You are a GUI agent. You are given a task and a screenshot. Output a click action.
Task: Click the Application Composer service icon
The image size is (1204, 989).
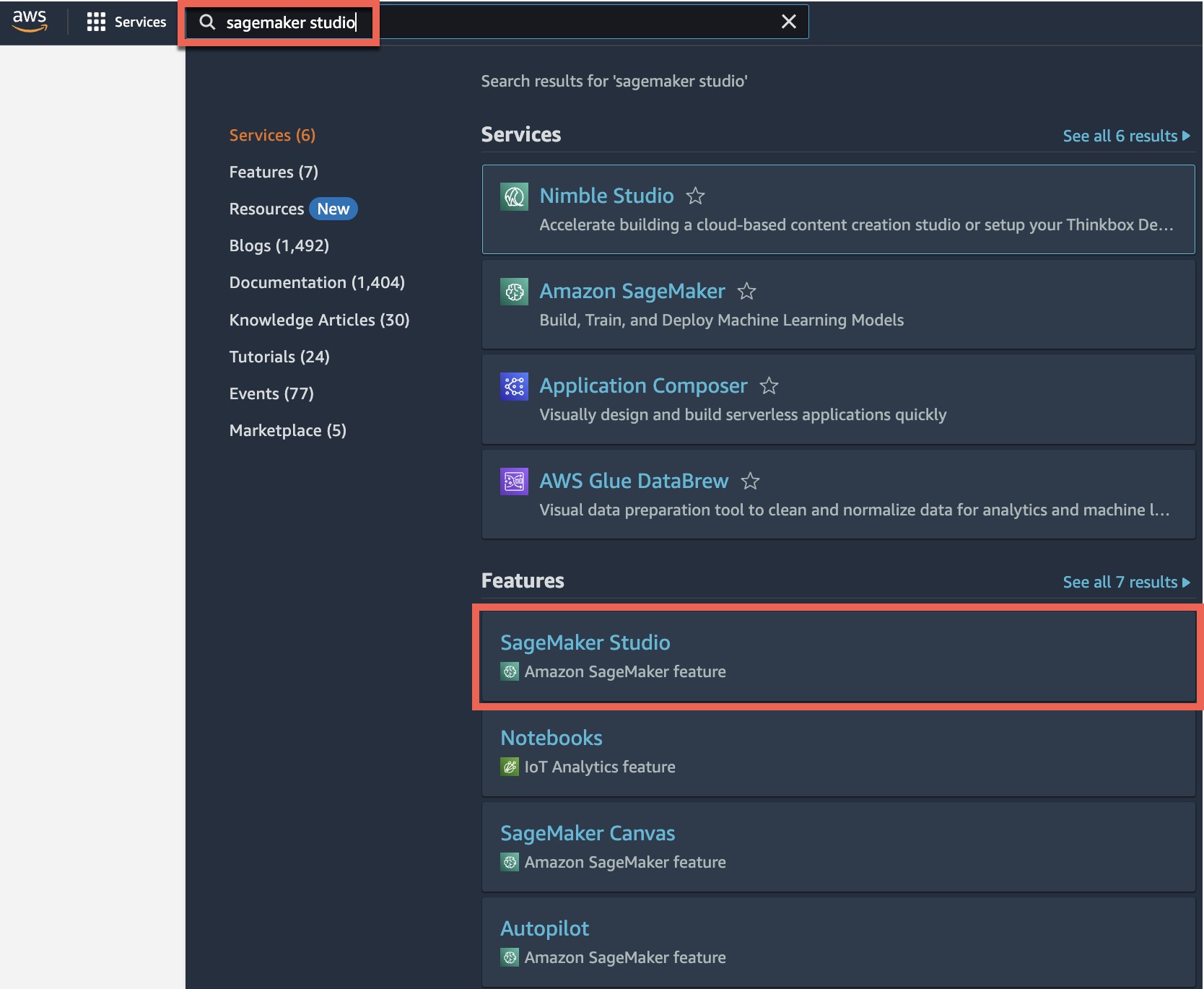coord(514,386)
